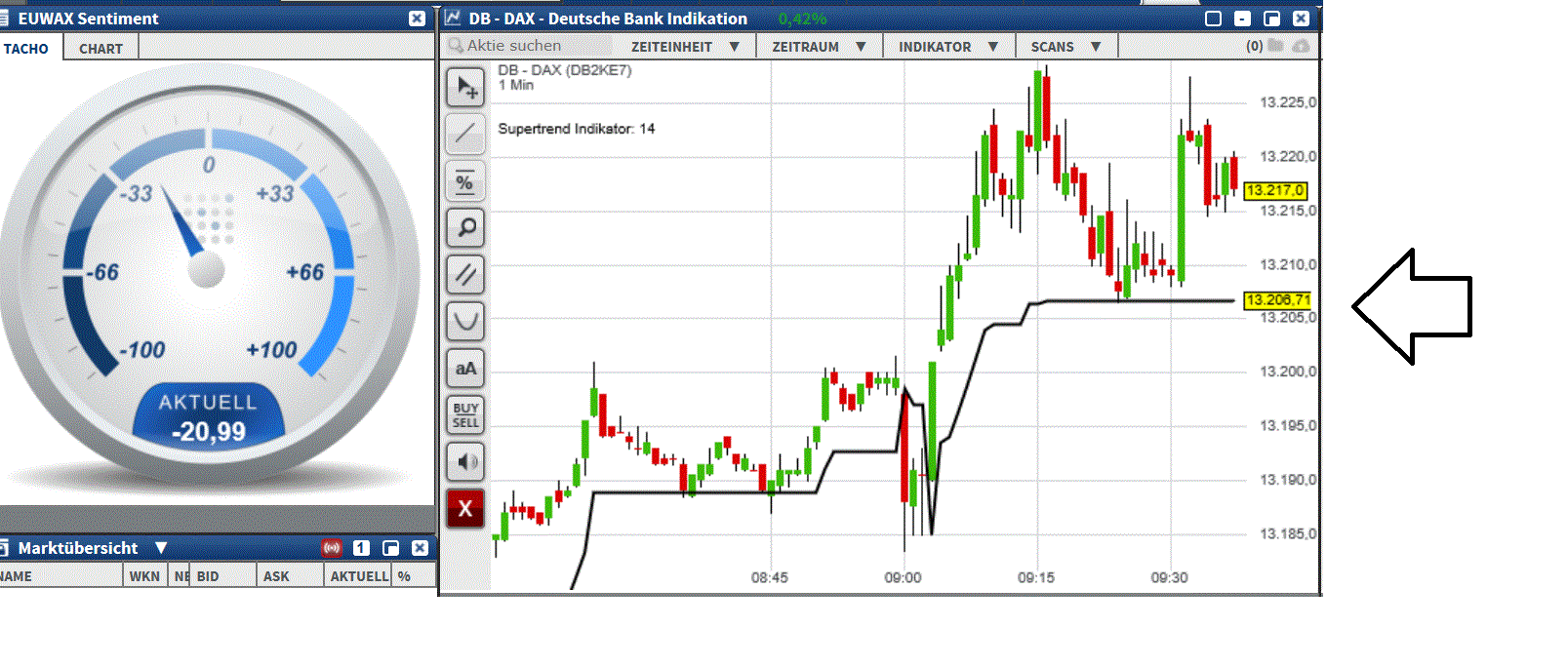Click the Supertrend Indikator: 14 label
The image size is (1568, 667).
[x=577, y=129]
